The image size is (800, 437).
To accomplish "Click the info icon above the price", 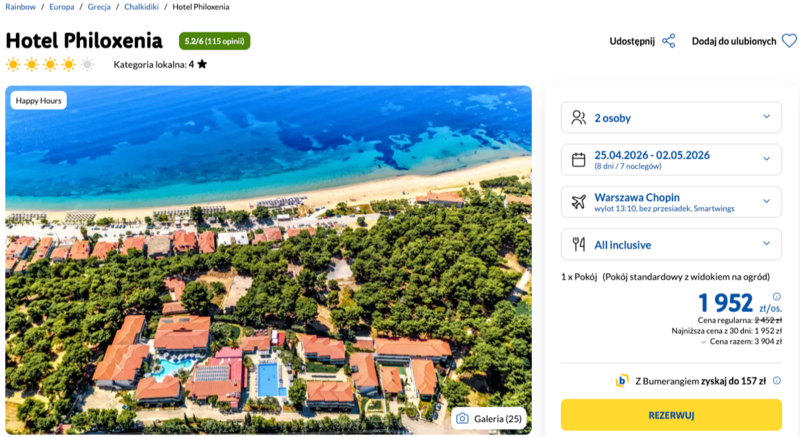I will coord(777,296).
